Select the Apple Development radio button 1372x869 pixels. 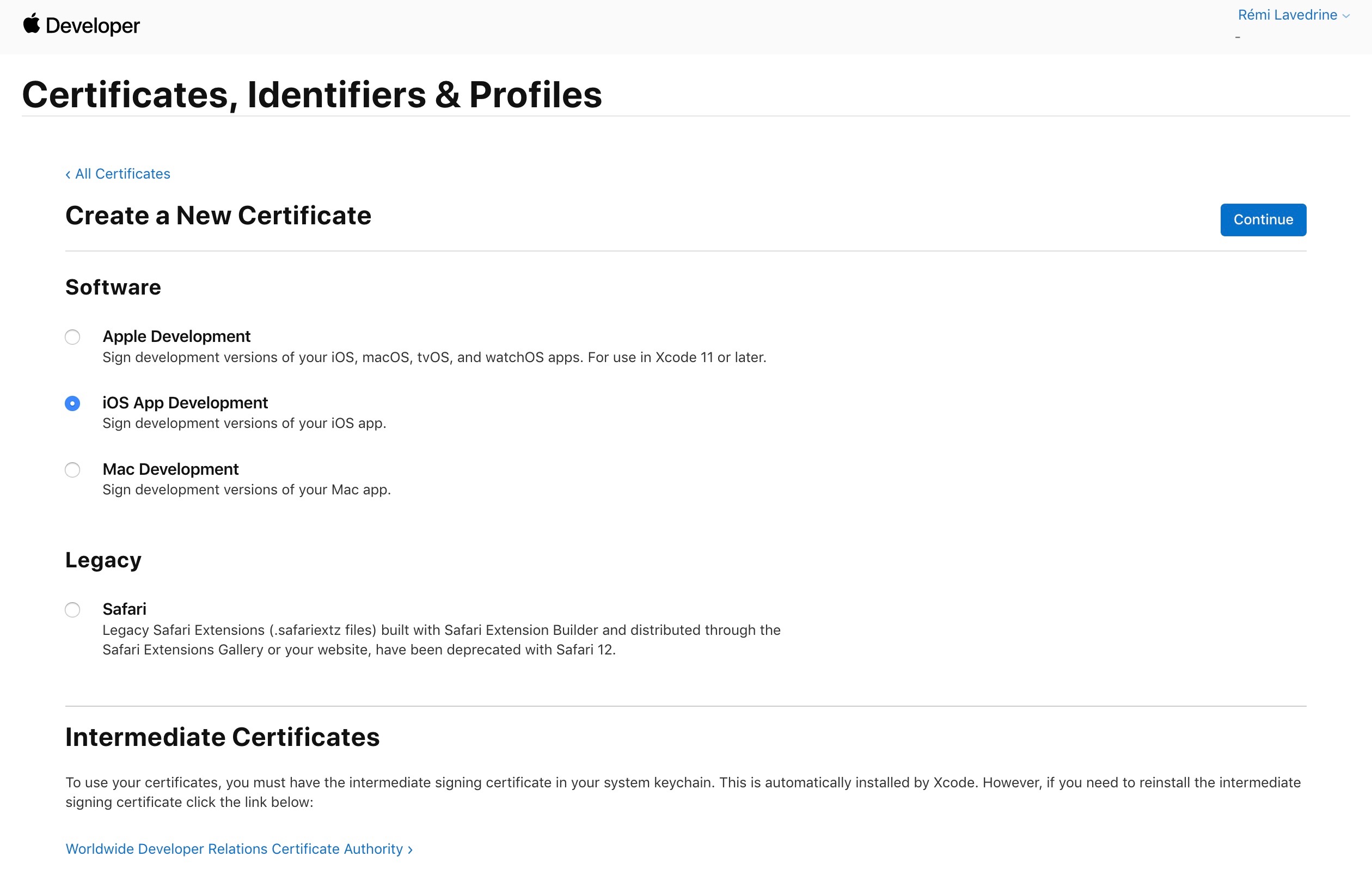[72, 337]
